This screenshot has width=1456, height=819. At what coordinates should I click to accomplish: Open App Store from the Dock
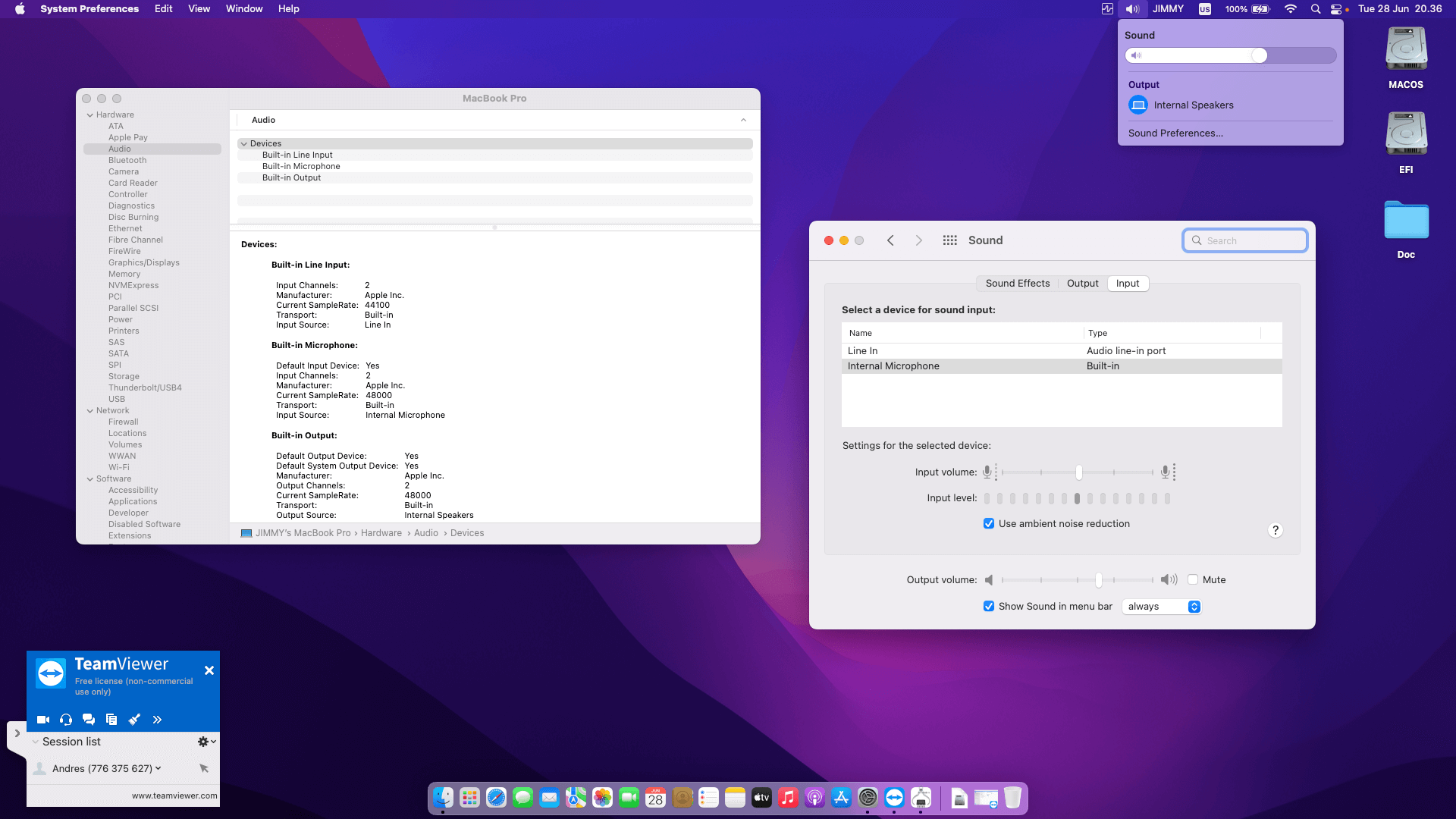pyautogui.click(x=842, y=798)
